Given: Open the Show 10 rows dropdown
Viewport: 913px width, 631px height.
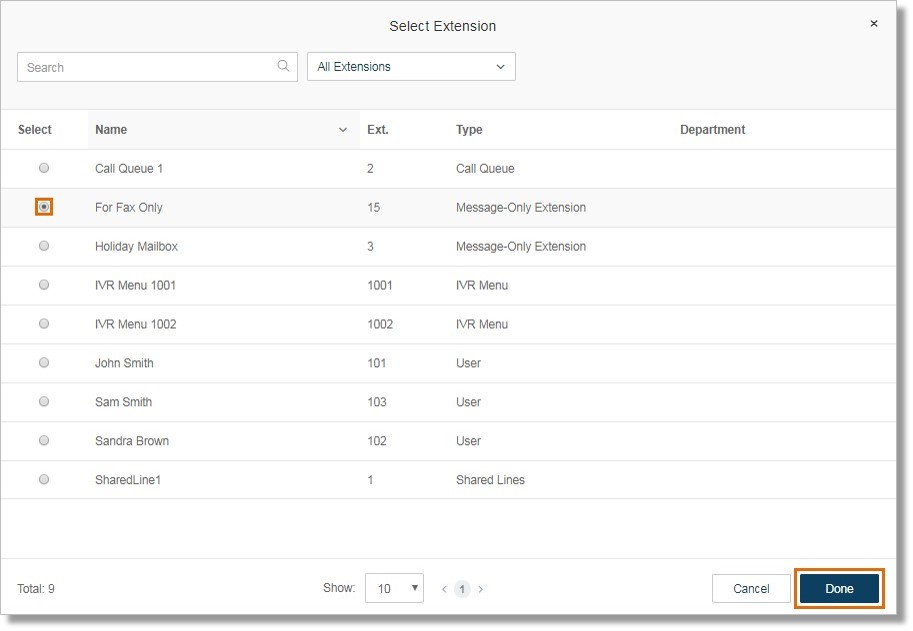Looking at the screenshot, I should point(394,589).
